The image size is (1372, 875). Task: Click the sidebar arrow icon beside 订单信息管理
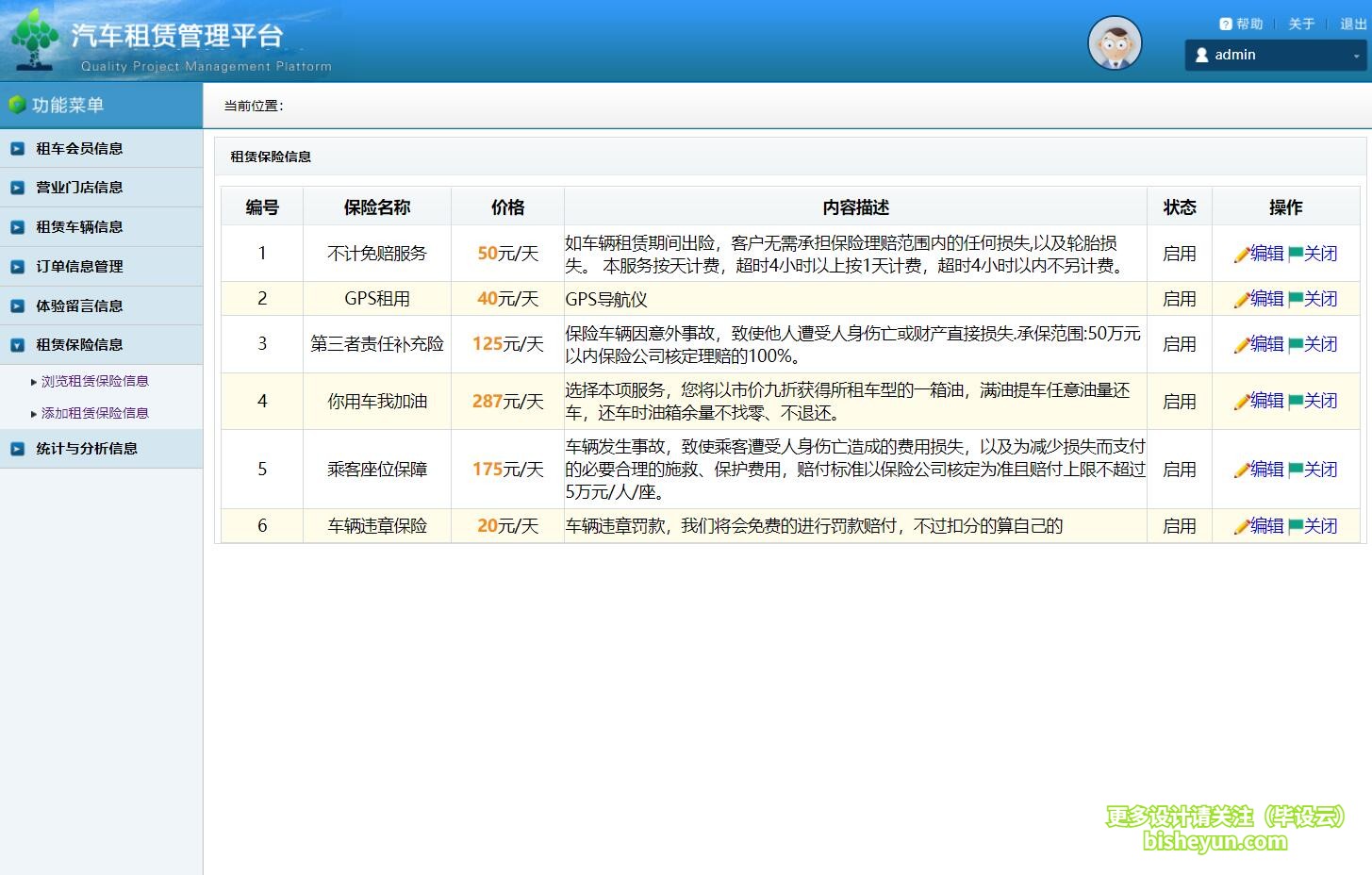(x=17, y=266)
